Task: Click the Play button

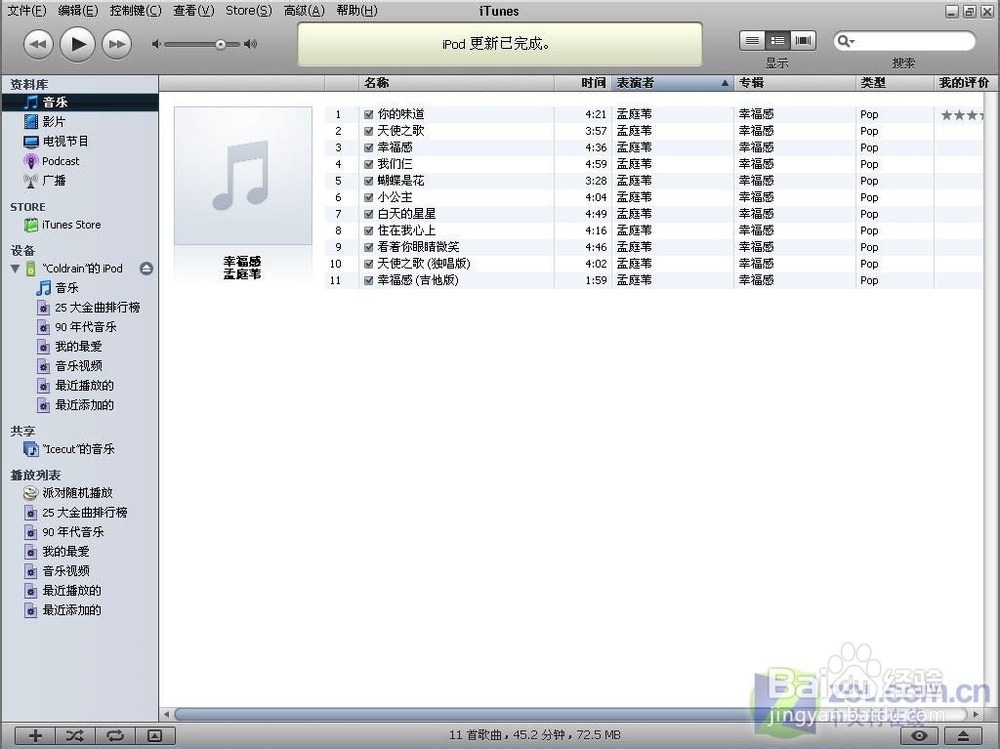Action: coord(77,44)
